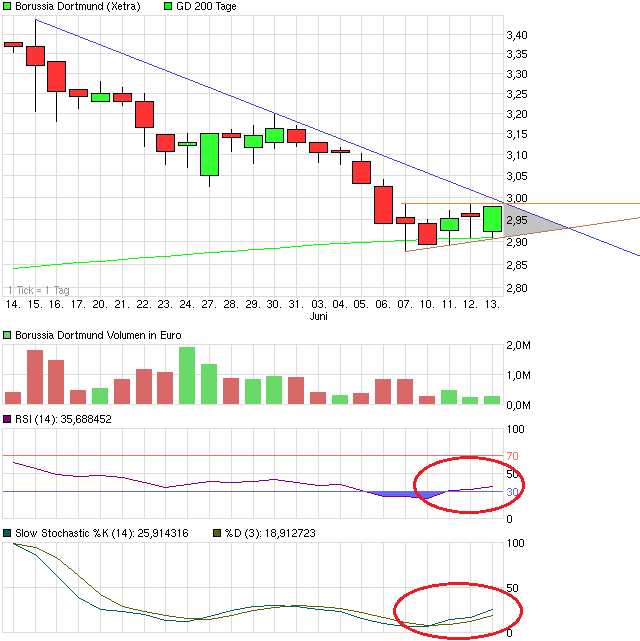Click the 1,0M volume axis label

pyautogui.click(x=518, y=375)
